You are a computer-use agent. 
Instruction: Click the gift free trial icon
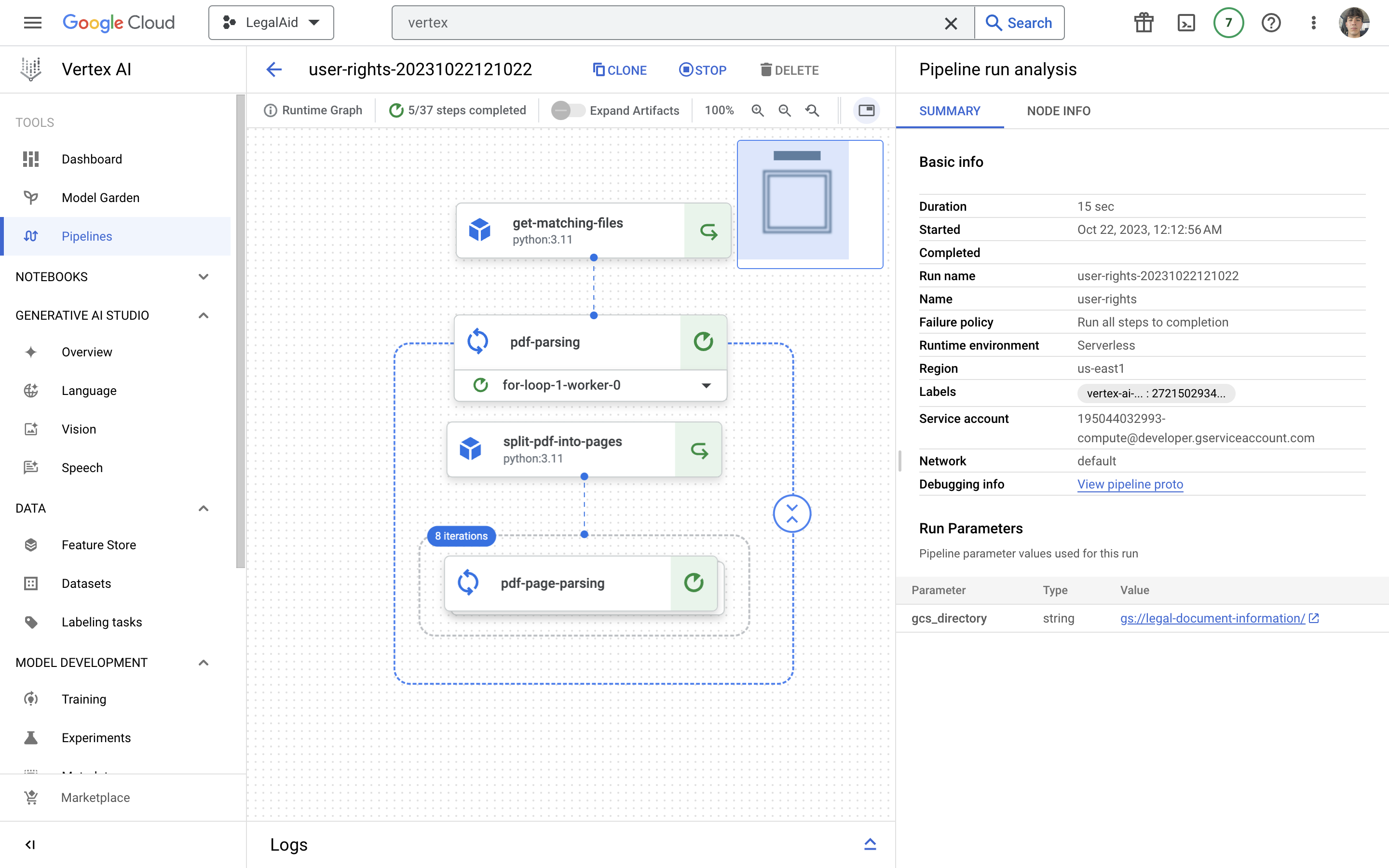coord(1144,23)
